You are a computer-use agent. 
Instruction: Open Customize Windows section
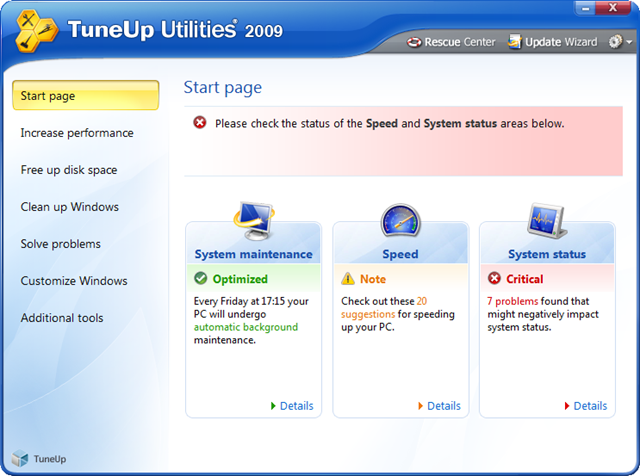tap(74, 281)
